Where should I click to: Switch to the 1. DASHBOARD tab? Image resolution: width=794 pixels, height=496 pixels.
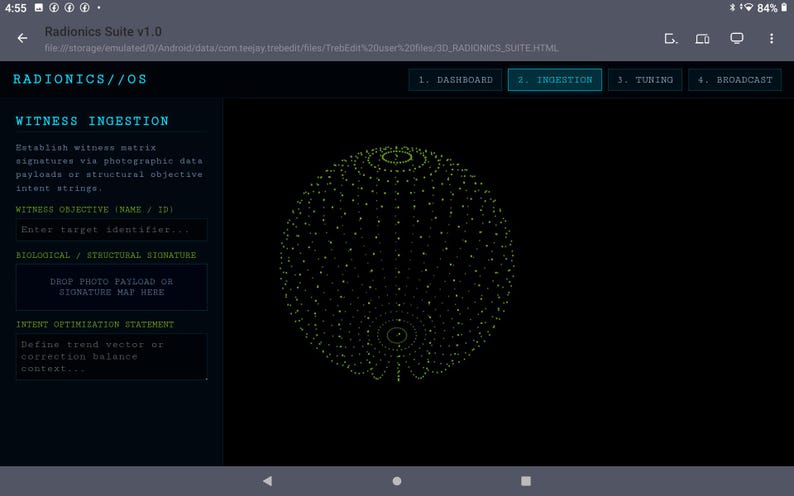[x=455, y=80]
